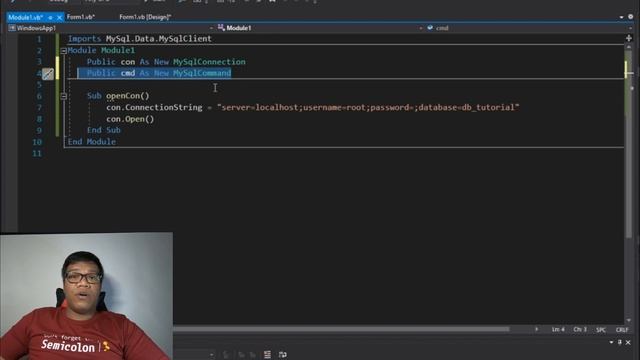Click the clear all list icon in the bottom panel
The height and width of the screenshot is (360, 640).
[267, 354]
